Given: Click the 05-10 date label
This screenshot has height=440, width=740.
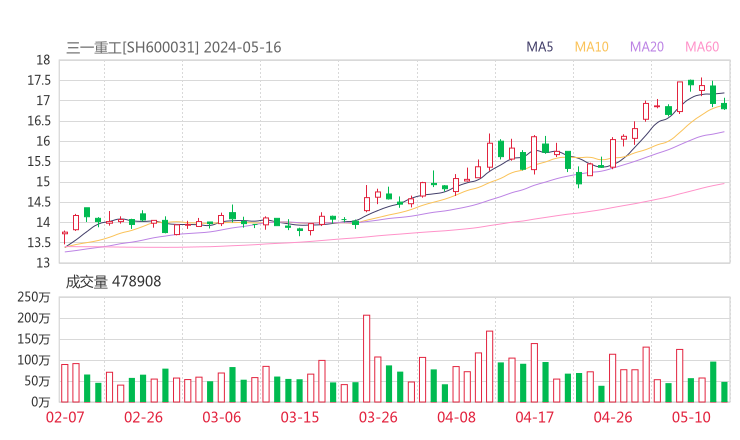Looking at the screenshot, I should click(x=691, y=417).
